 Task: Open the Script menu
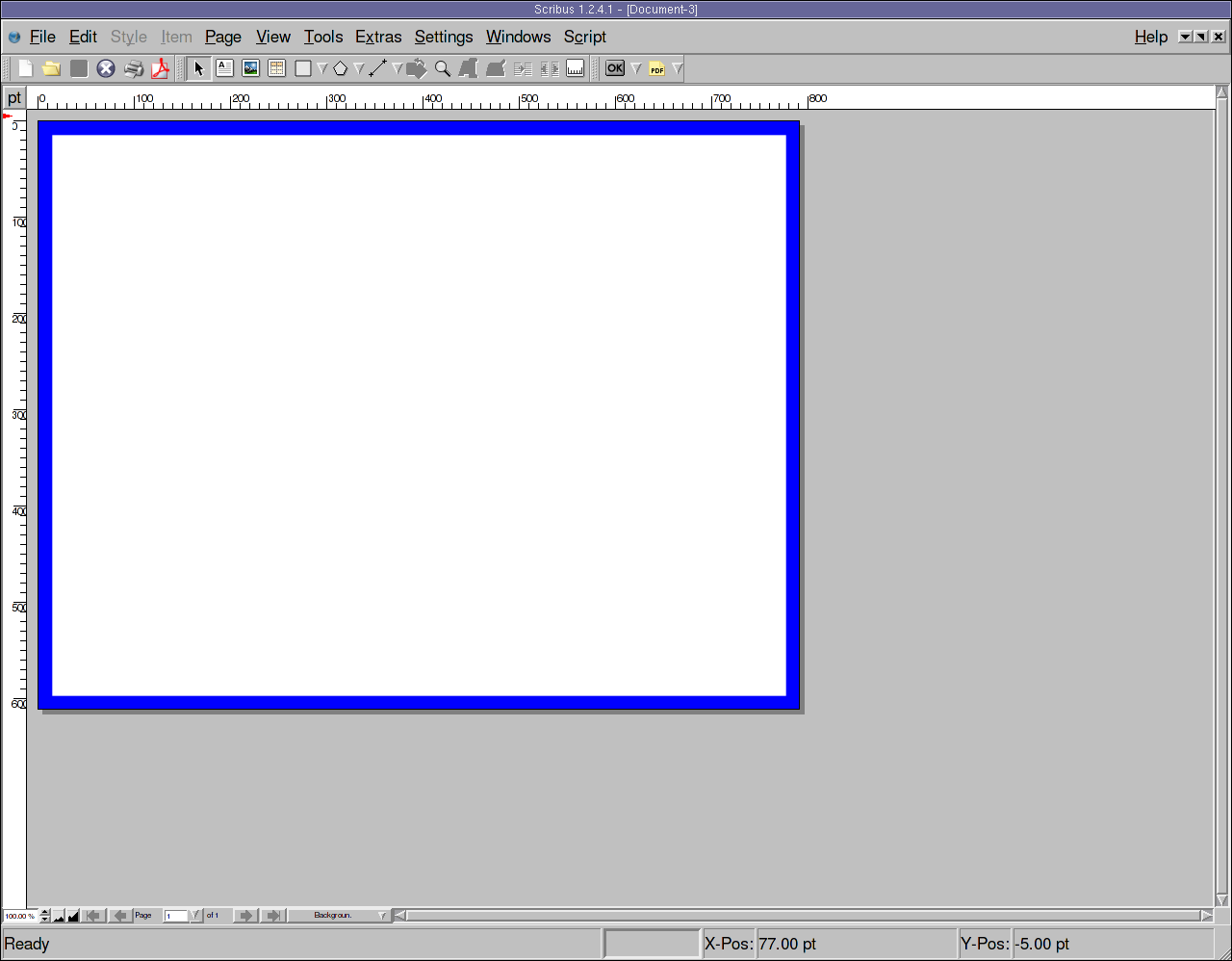click(x=584, y=37)
